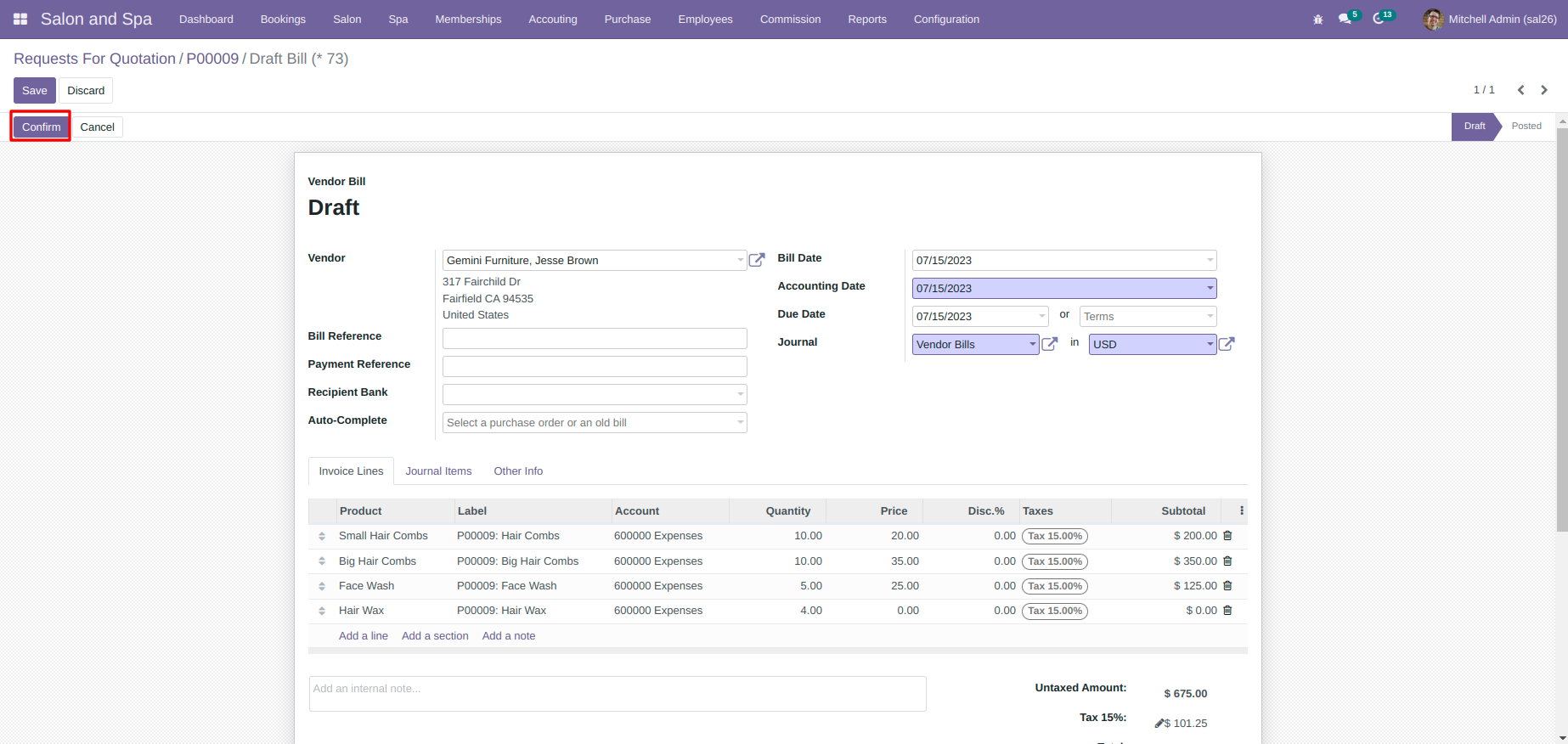Image resolution: width=1568 pixels, height=744 pixels.
Task: Open the conversations chat icon
Action: pos(1345,19)
